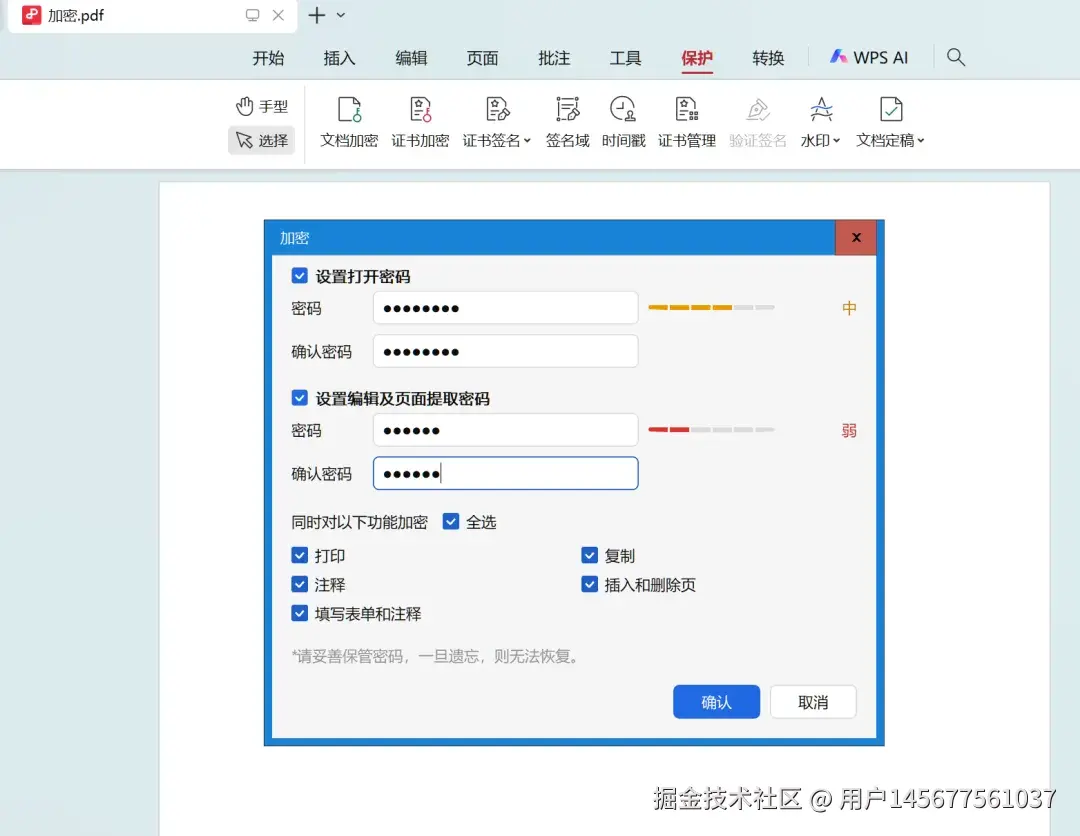
Task: Switch to the 转换 ribbon tab
Action: click(768, 57)
